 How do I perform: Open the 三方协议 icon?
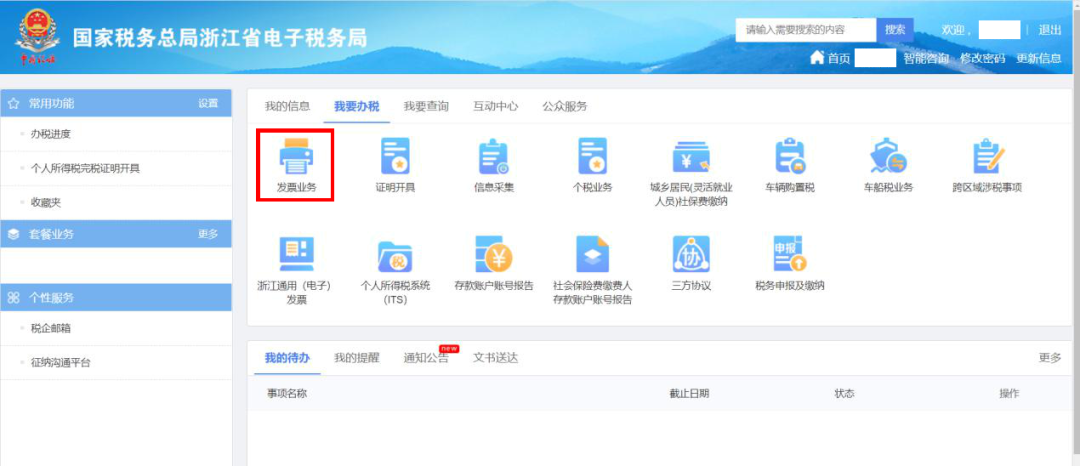[691, 254]
